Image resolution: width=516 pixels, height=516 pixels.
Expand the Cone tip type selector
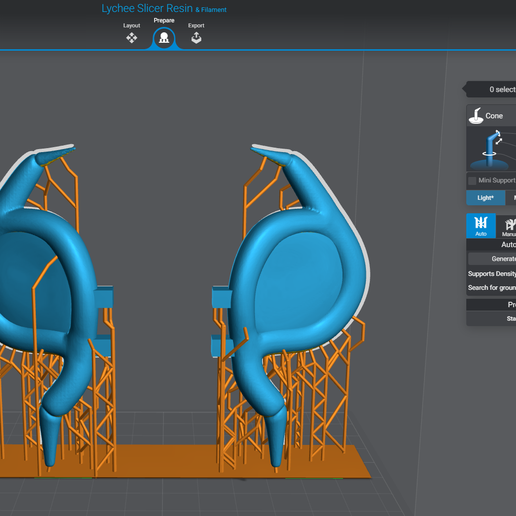pyautogui.click(x=491, y=115)
